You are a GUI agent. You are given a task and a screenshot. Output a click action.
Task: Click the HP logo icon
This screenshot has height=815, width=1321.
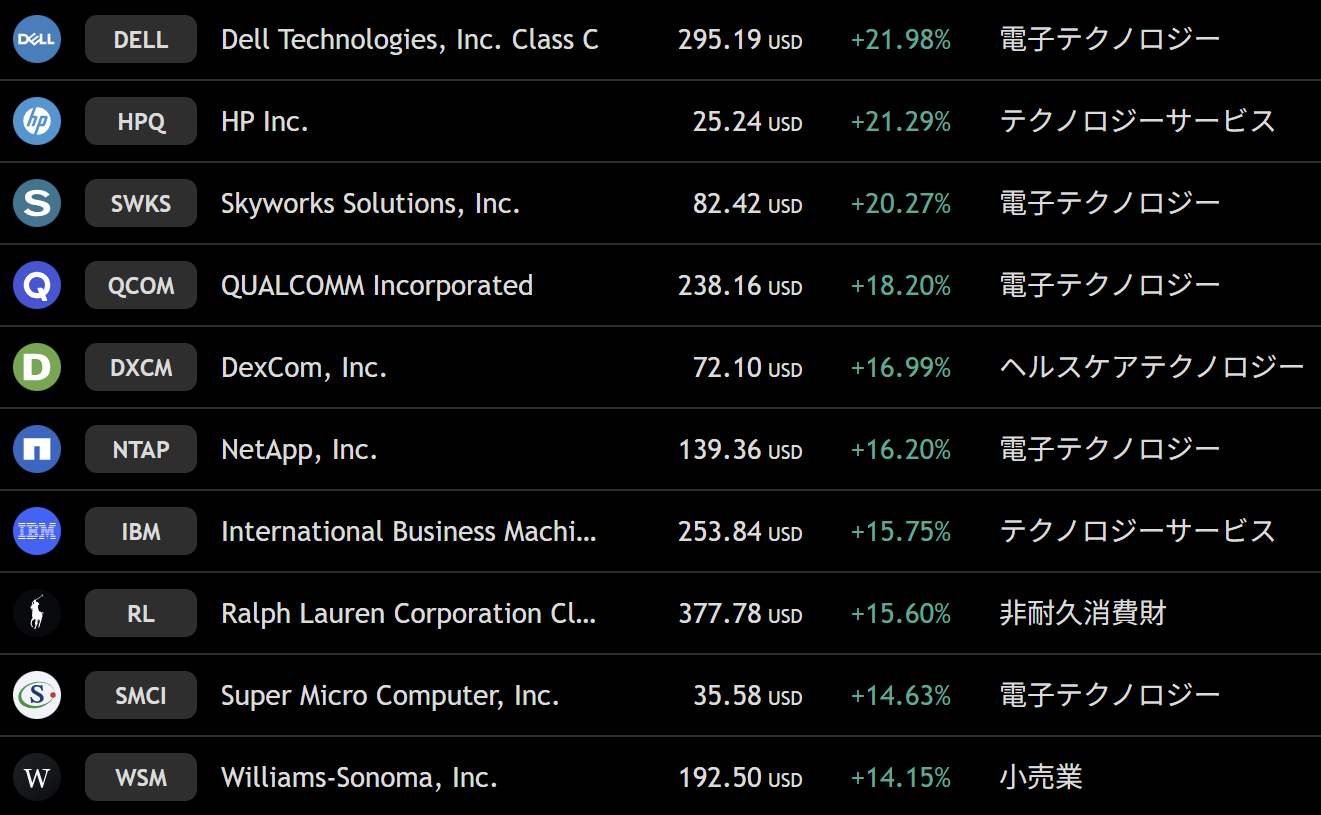point(37,122)
